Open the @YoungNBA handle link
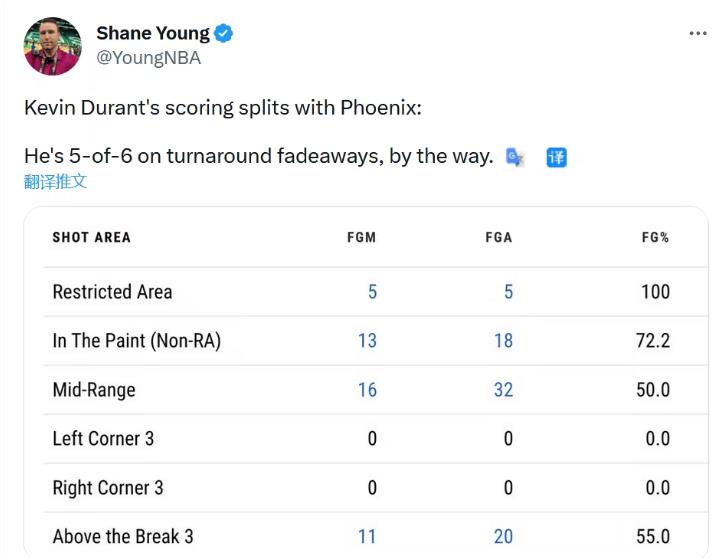 coord(148,58)
